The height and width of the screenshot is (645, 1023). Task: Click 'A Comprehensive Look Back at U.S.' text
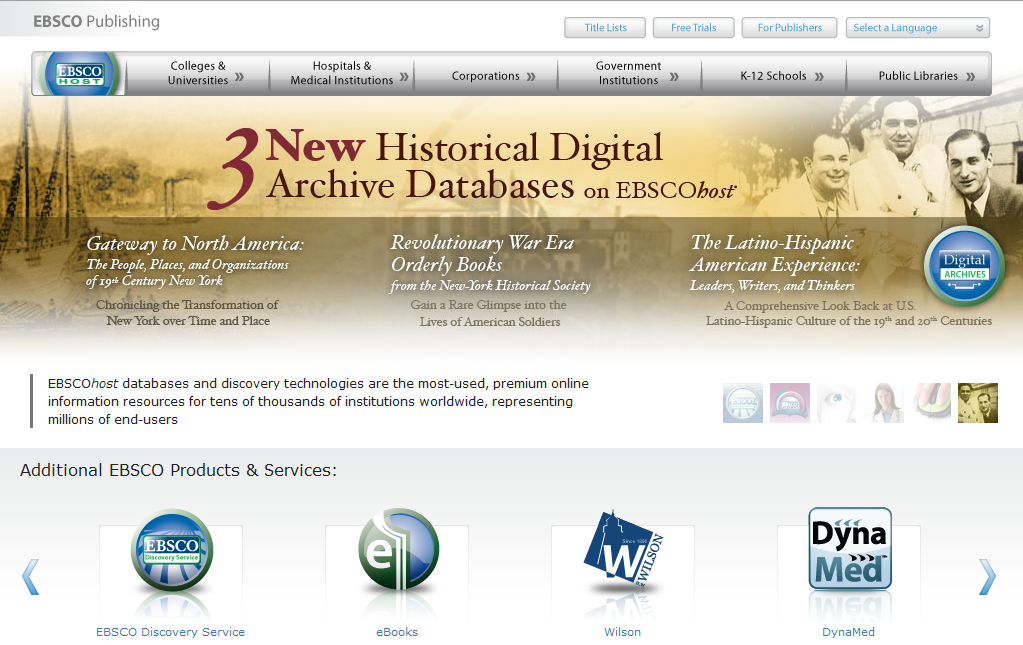point(820,305)
